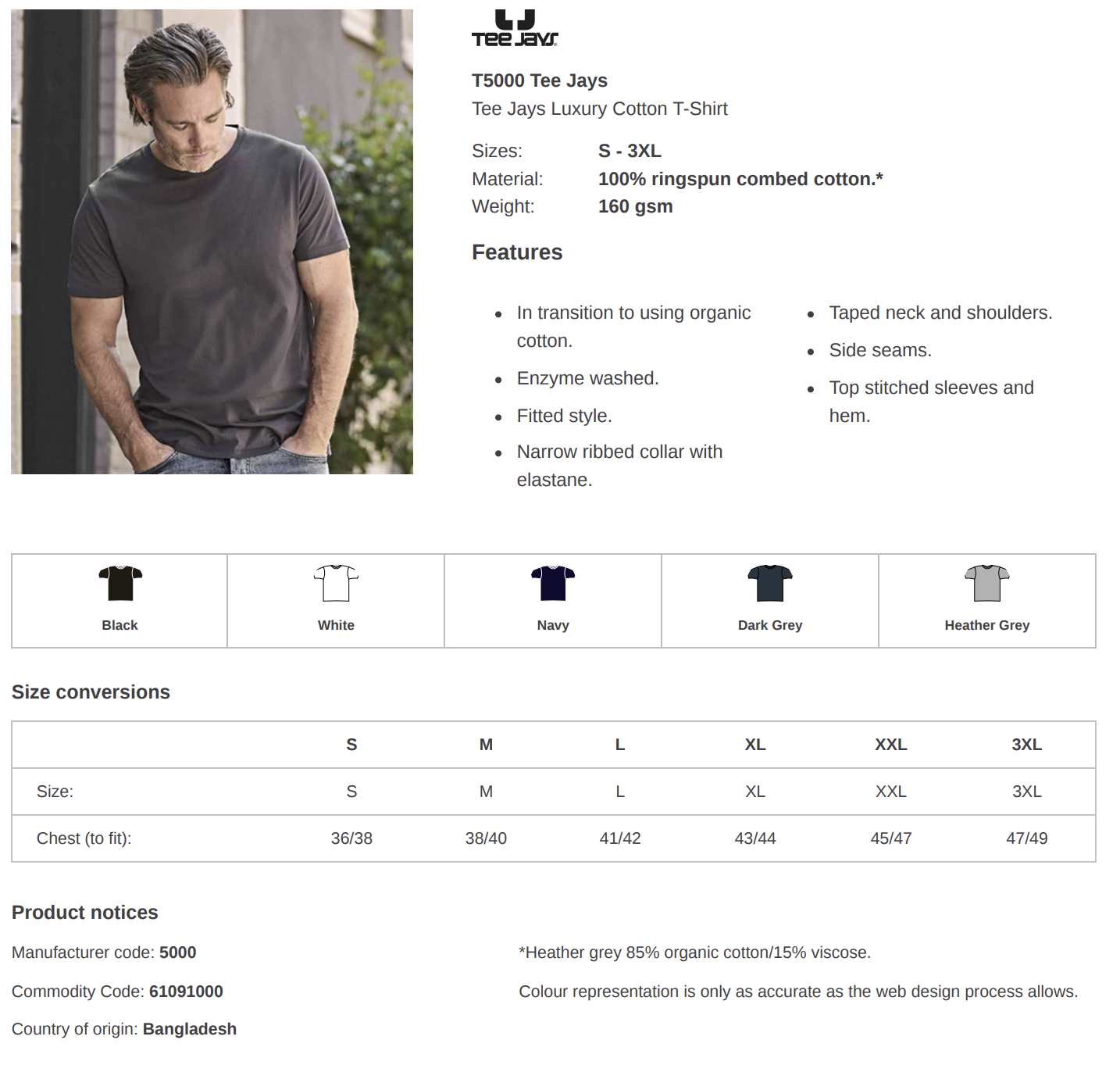Pick the Dark Grey t-shirt icon
Screen dimensions: 1120x1072
tap(770, 583)
